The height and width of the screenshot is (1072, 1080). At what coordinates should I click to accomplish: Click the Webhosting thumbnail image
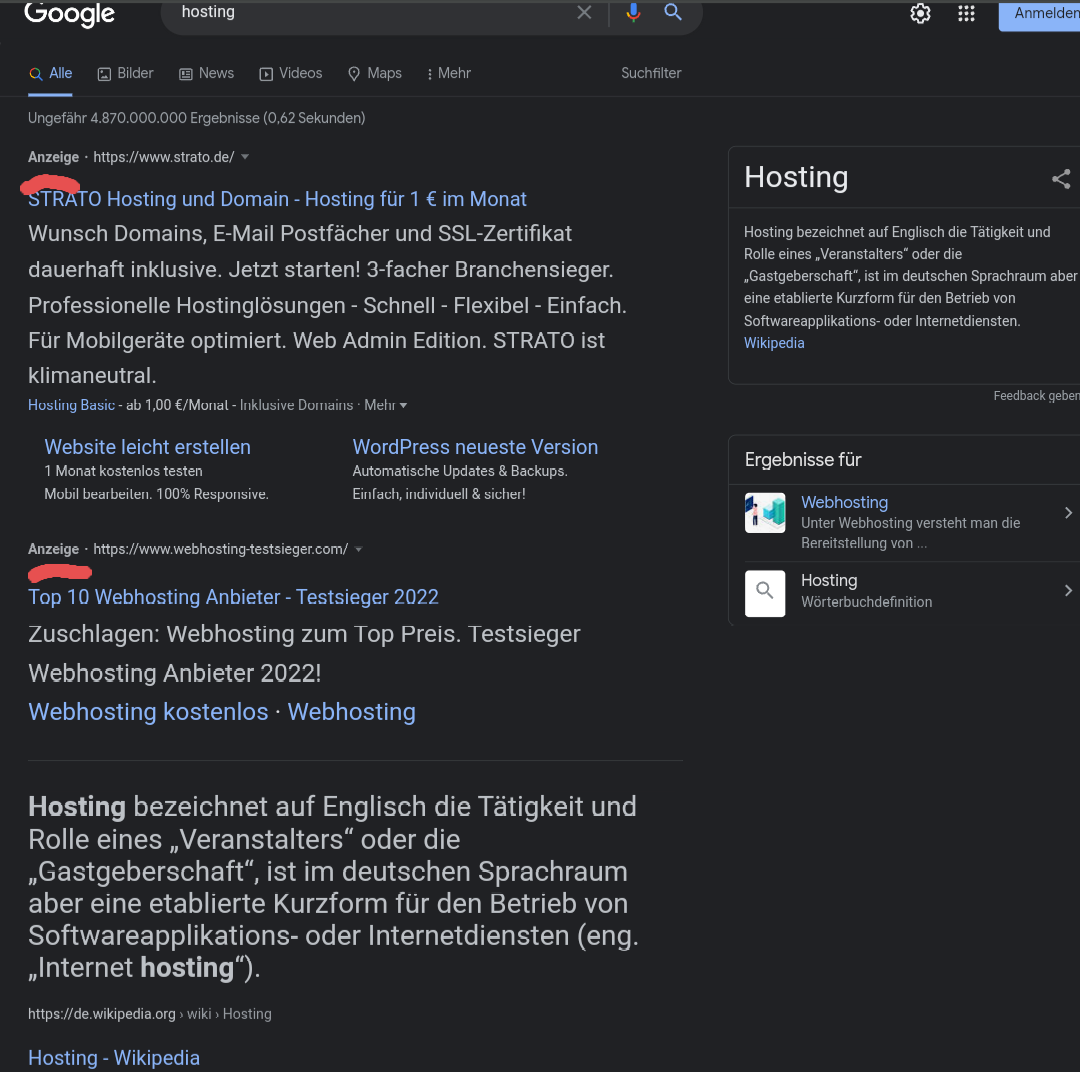point(765,513)
